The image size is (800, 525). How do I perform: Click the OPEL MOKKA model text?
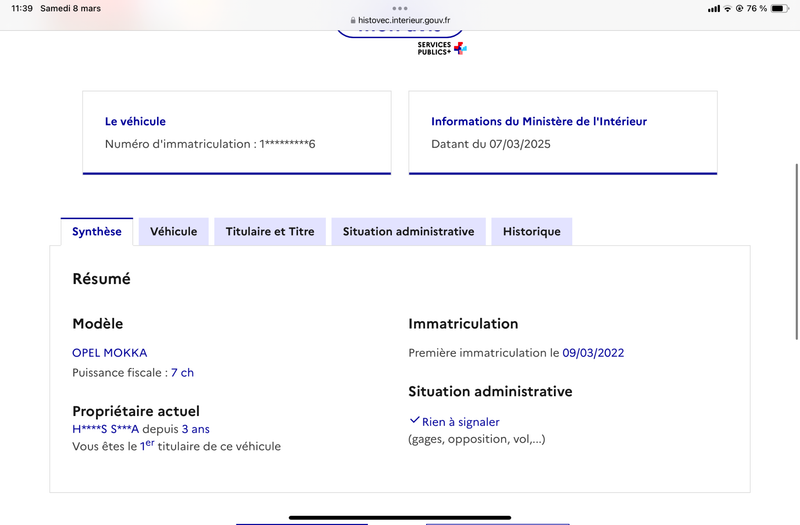pos(110,353)
